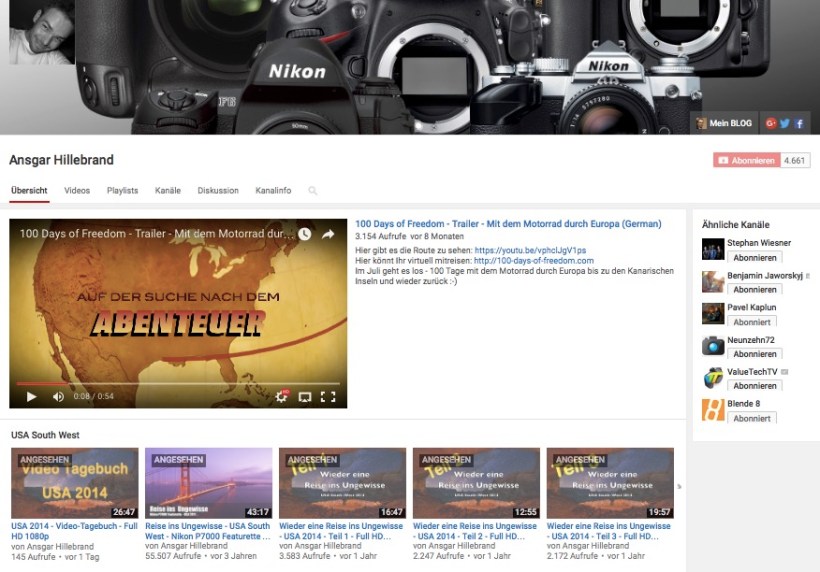Open the USA 2014 Teil 3 title link

click(609, 531)
